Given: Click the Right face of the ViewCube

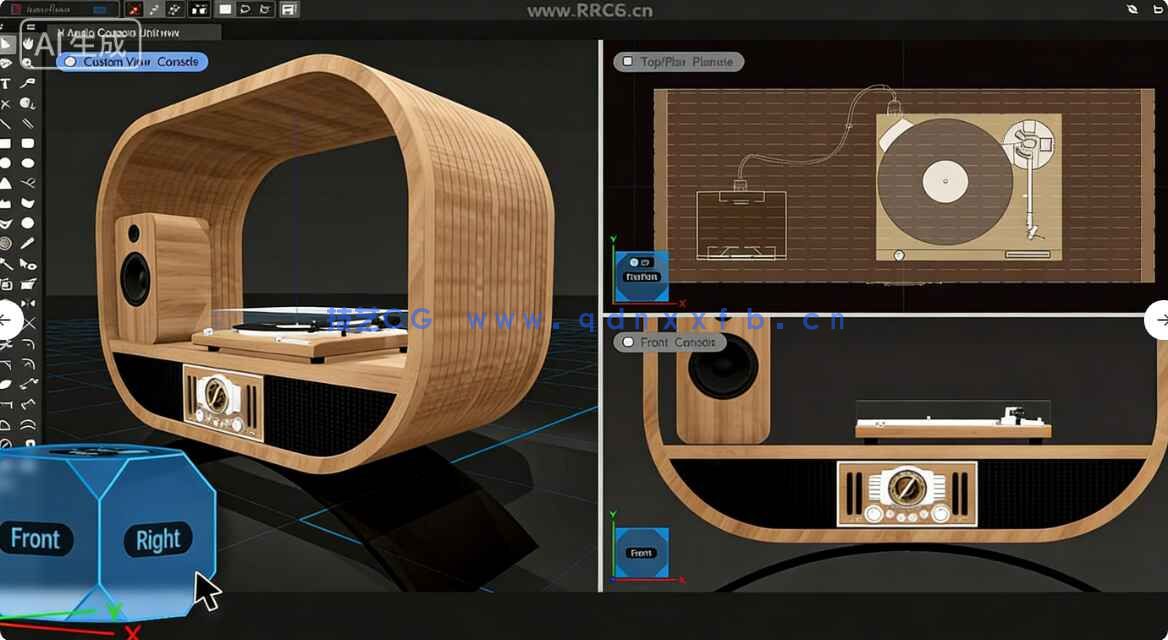Looking at the screenshot, I should click(157, 538).
